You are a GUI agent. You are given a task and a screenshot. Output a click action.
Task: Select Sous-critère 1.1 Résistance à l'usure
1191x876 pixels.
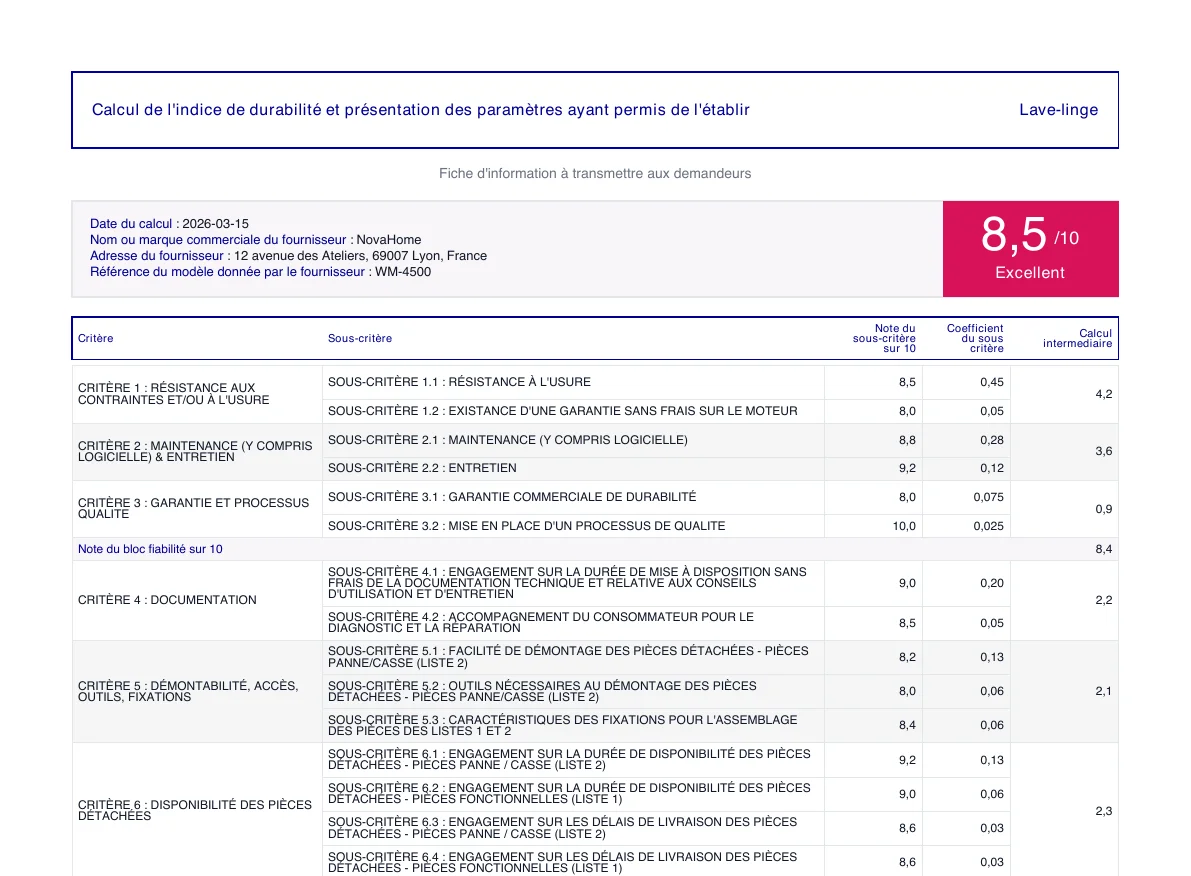click(x=460, y=381)
